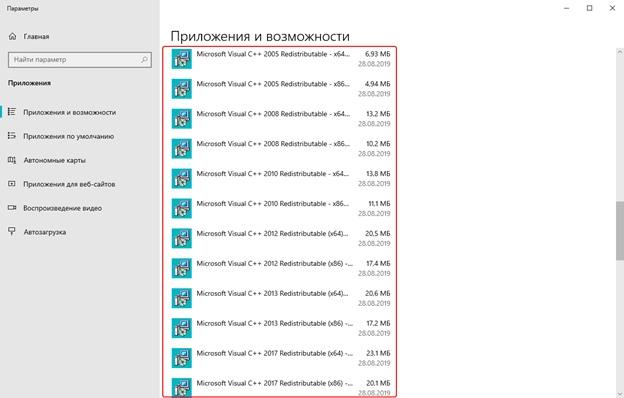Click the Приложения по умолчанию sidebar icon
This screenshot has width=624, height=398.
tap(12, 136)
